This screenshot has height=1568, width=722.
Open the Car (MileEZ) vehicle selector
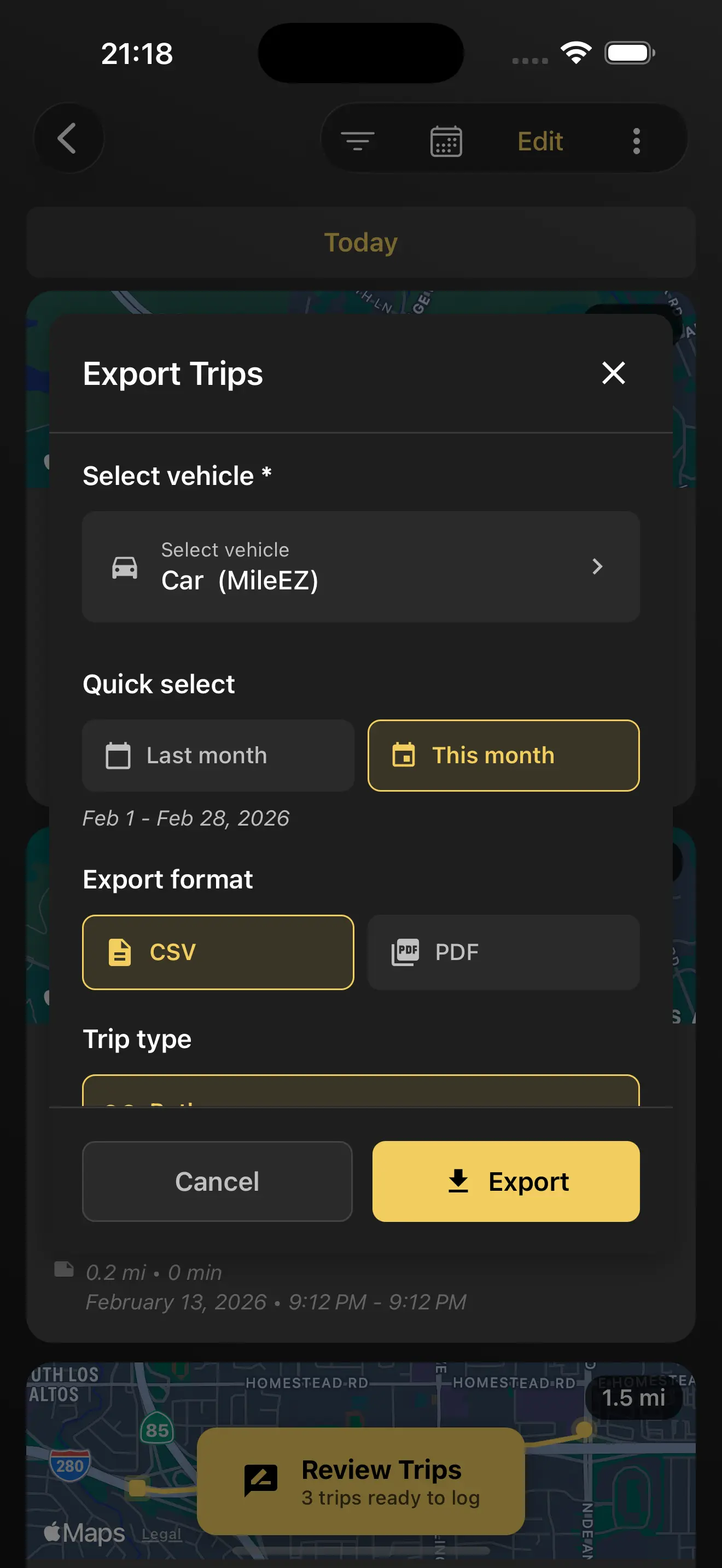click(360, 567)
